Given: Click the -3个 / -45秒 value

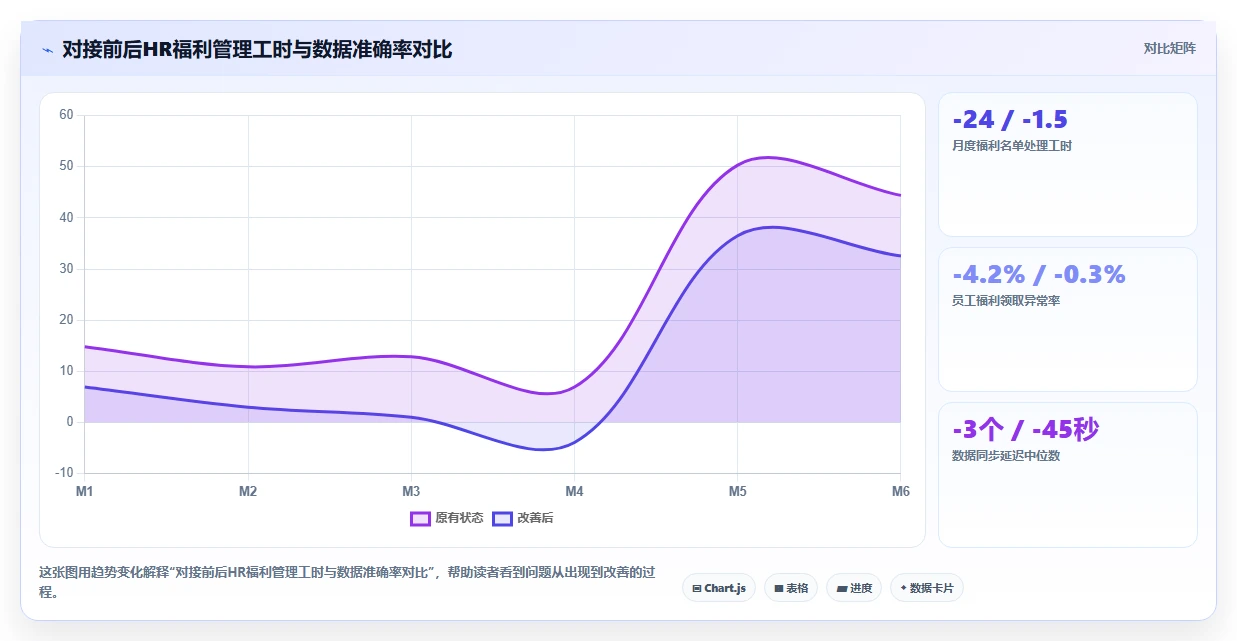Looking at the screenshot, I should click(1025, 430).
